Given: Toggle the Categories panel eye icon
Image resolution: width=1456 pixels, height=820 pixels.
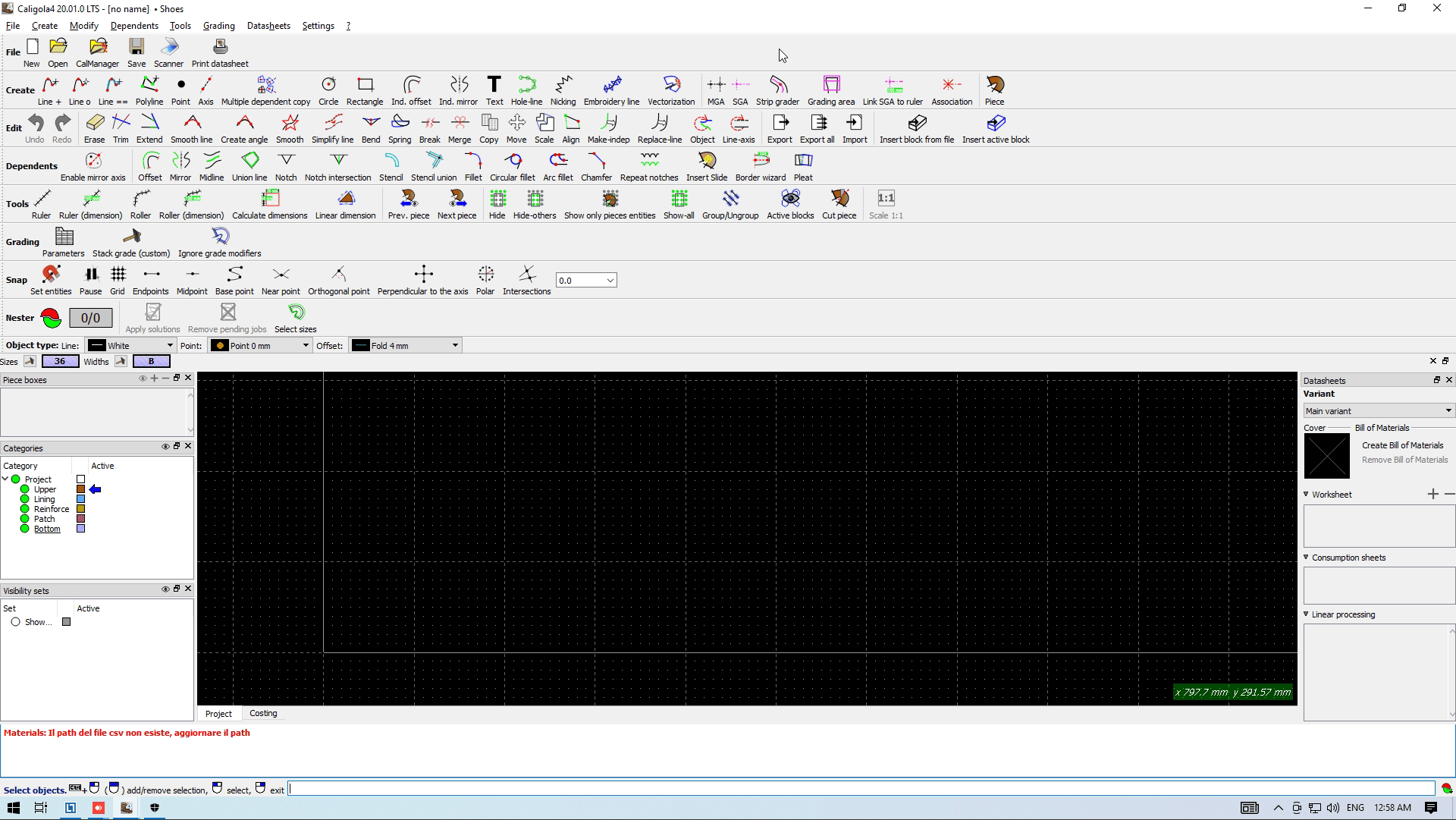Looking at the screenshot, I should (x=165, y=446).
